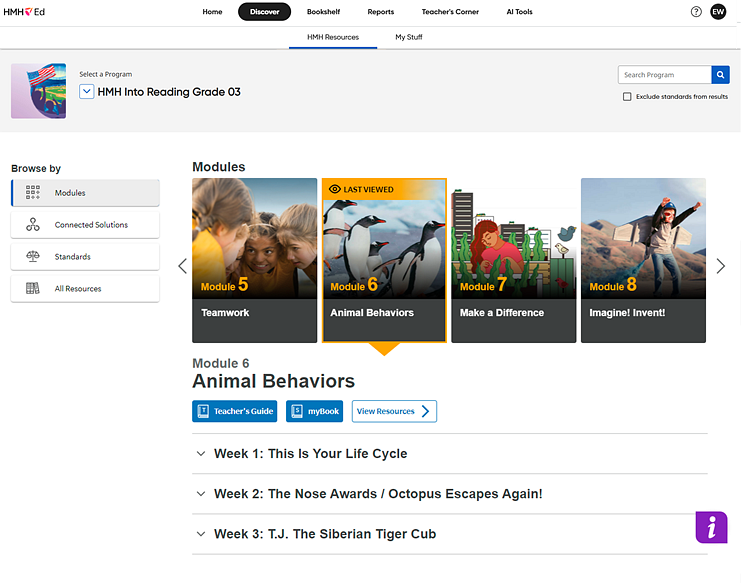Click the purple info icon button

click(711, 527)
